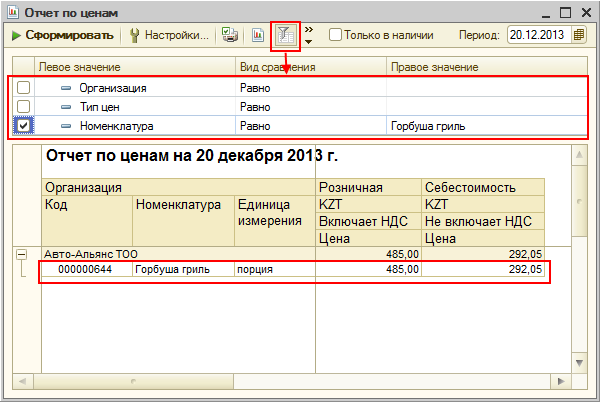This screenshot has width=600, height=402.
Task: Check the Тип цен filter checkbox
Action: [24, 107]
